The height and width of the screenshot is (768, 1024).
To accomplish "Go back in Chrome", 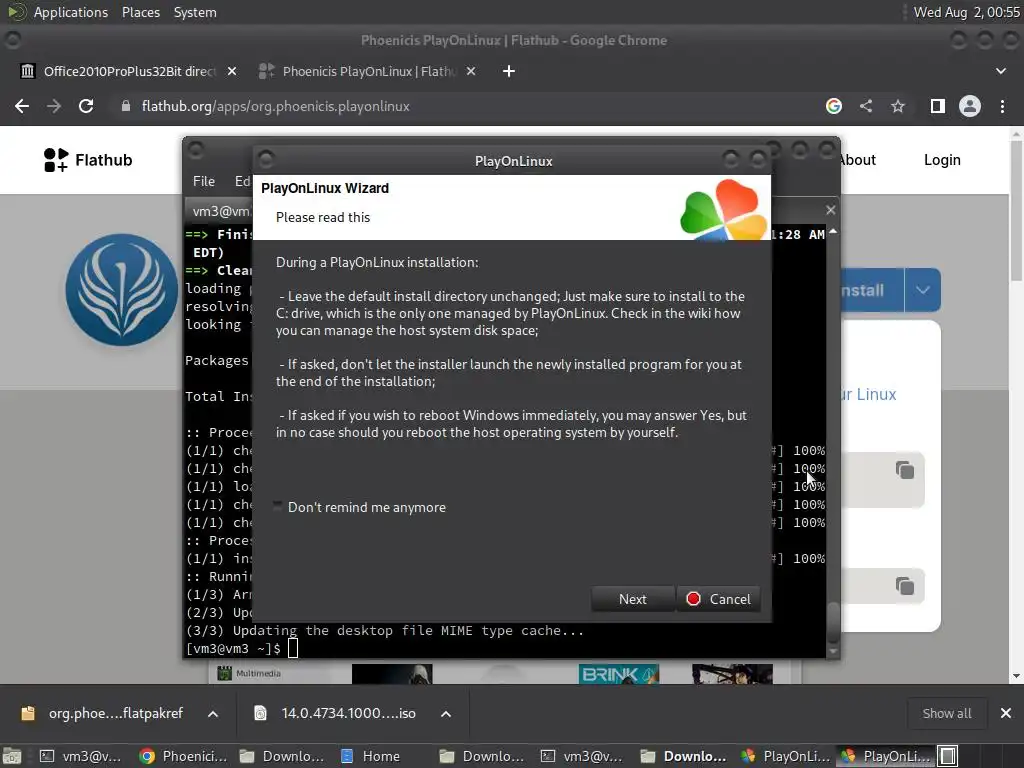I will pos(22,106).
